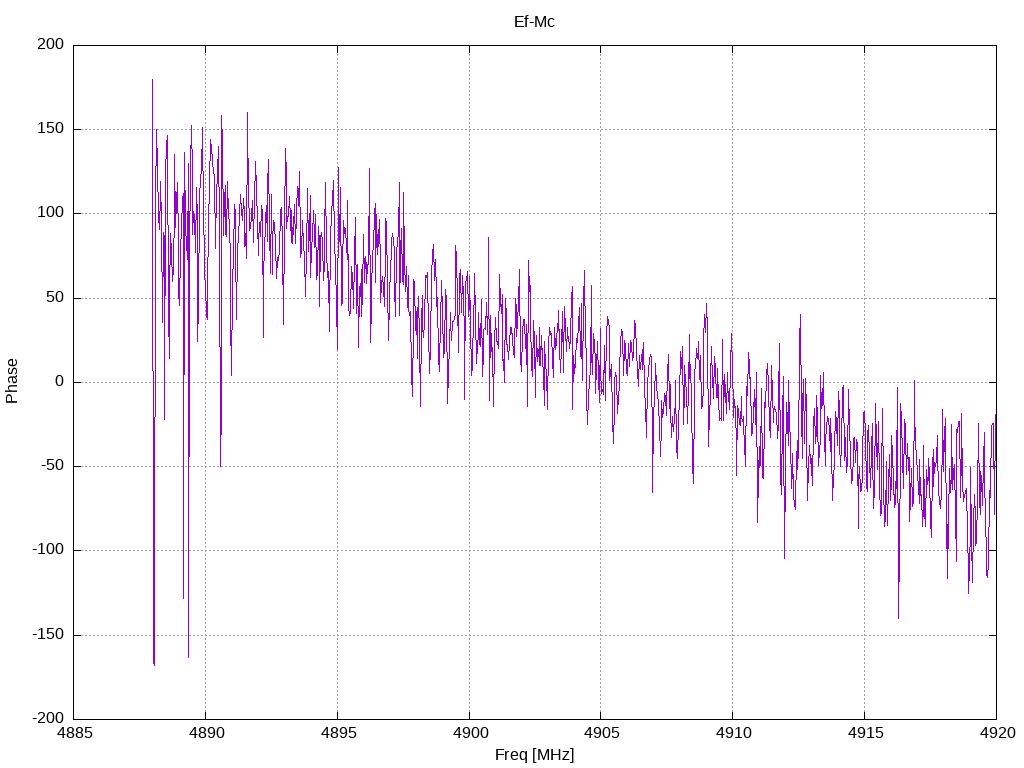The width and height of the screenshot is (1024, 768).
Task: Click the x-axis tick label 4895
Action: point(338,733)
